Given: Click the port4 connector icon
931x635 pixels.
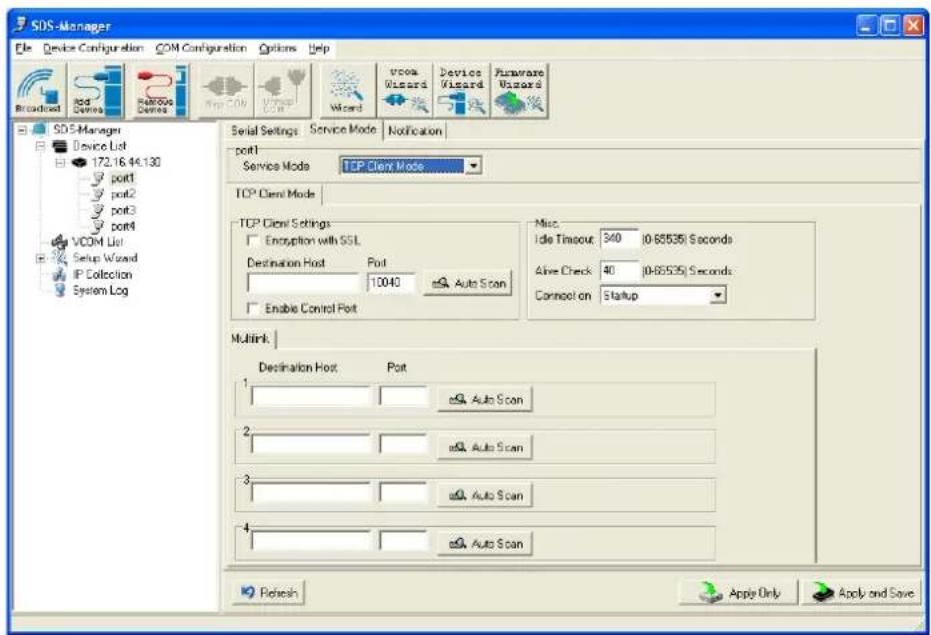Looking at the screenshot, I should [99, 226].
